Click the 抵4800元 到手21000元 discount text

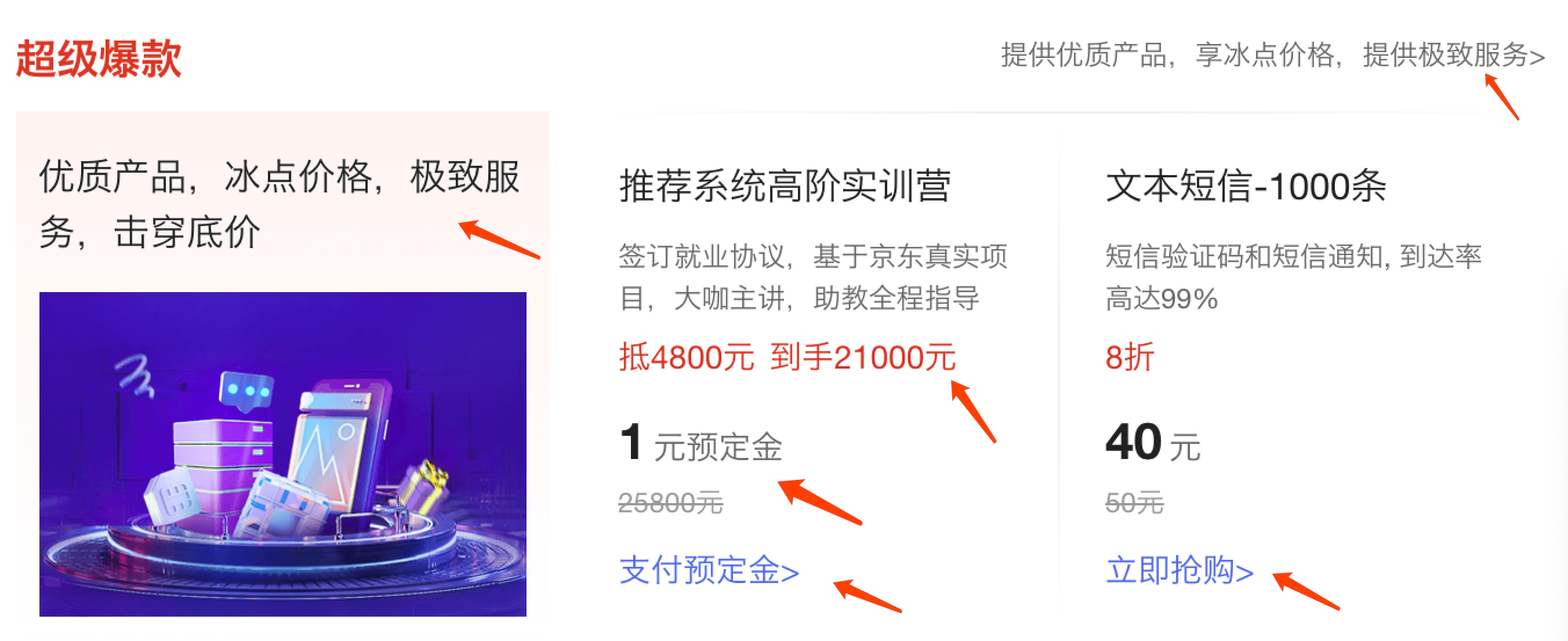coord(787,357)
